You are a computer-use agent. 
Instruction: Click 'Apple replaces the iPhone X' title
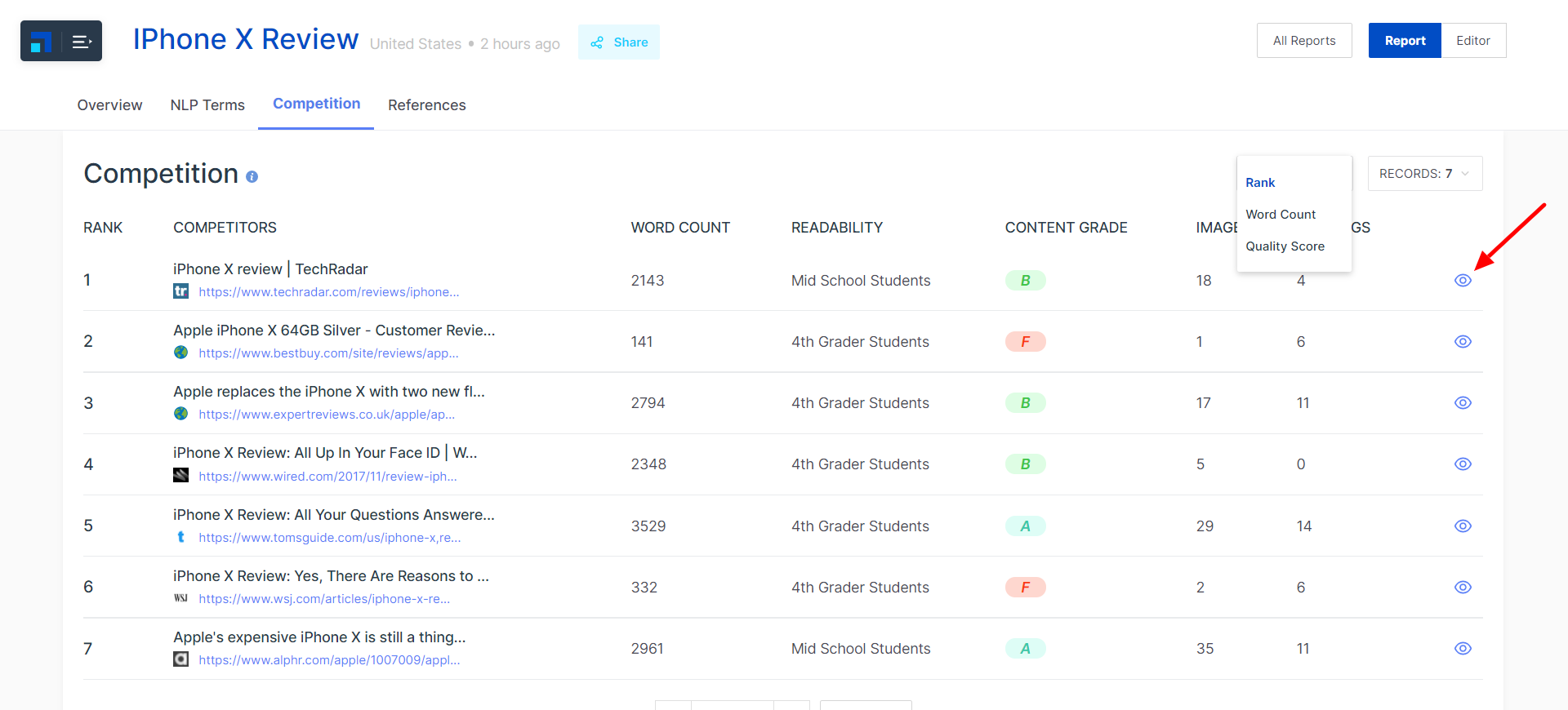[x=329, y=392]
